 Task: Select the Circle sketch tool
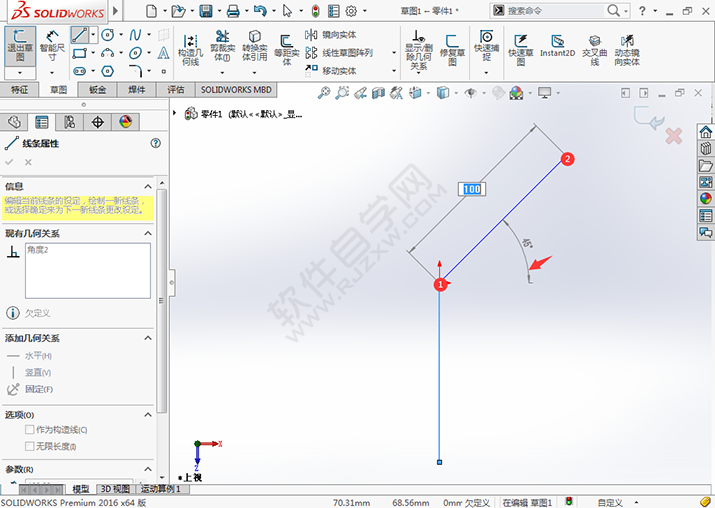tap(108, 35)
